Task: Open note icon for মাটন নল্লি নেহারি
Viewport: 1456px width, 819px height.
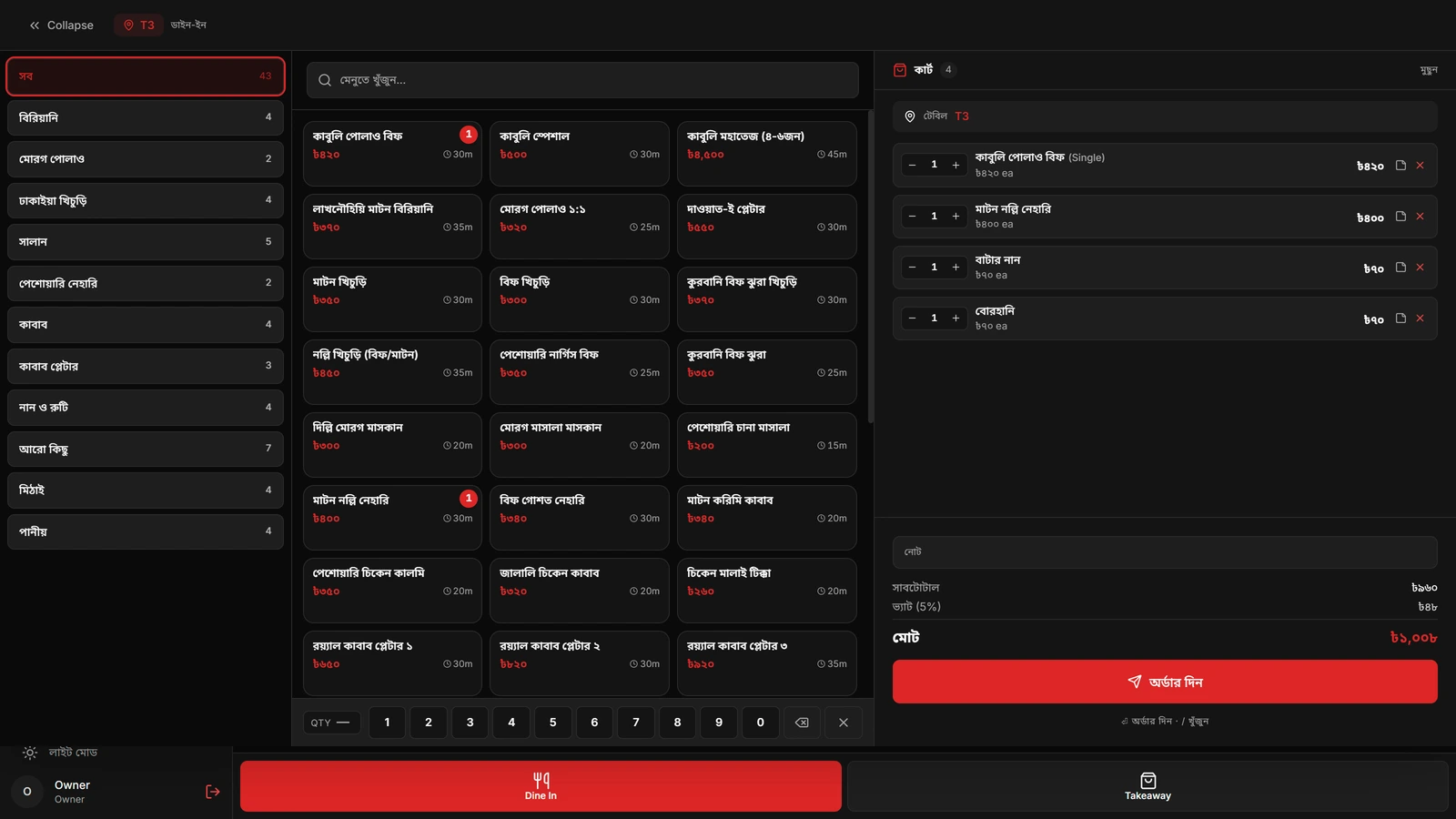Action: 1400,217
